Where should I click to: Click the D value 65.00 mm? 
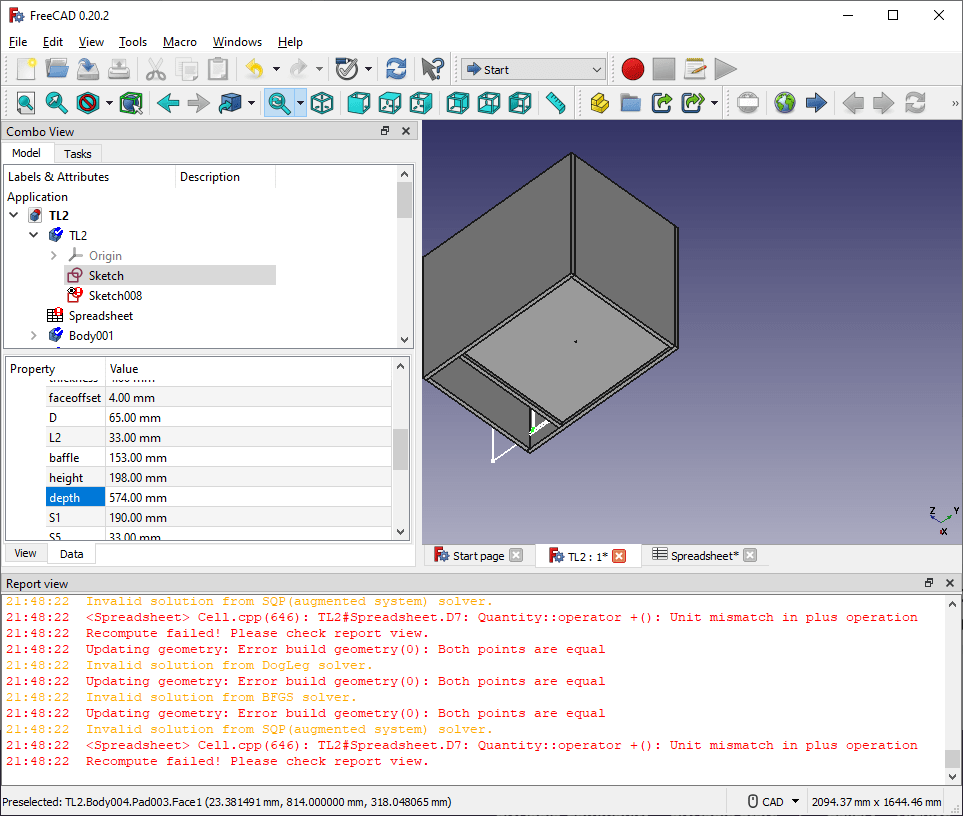coord(248,418)
